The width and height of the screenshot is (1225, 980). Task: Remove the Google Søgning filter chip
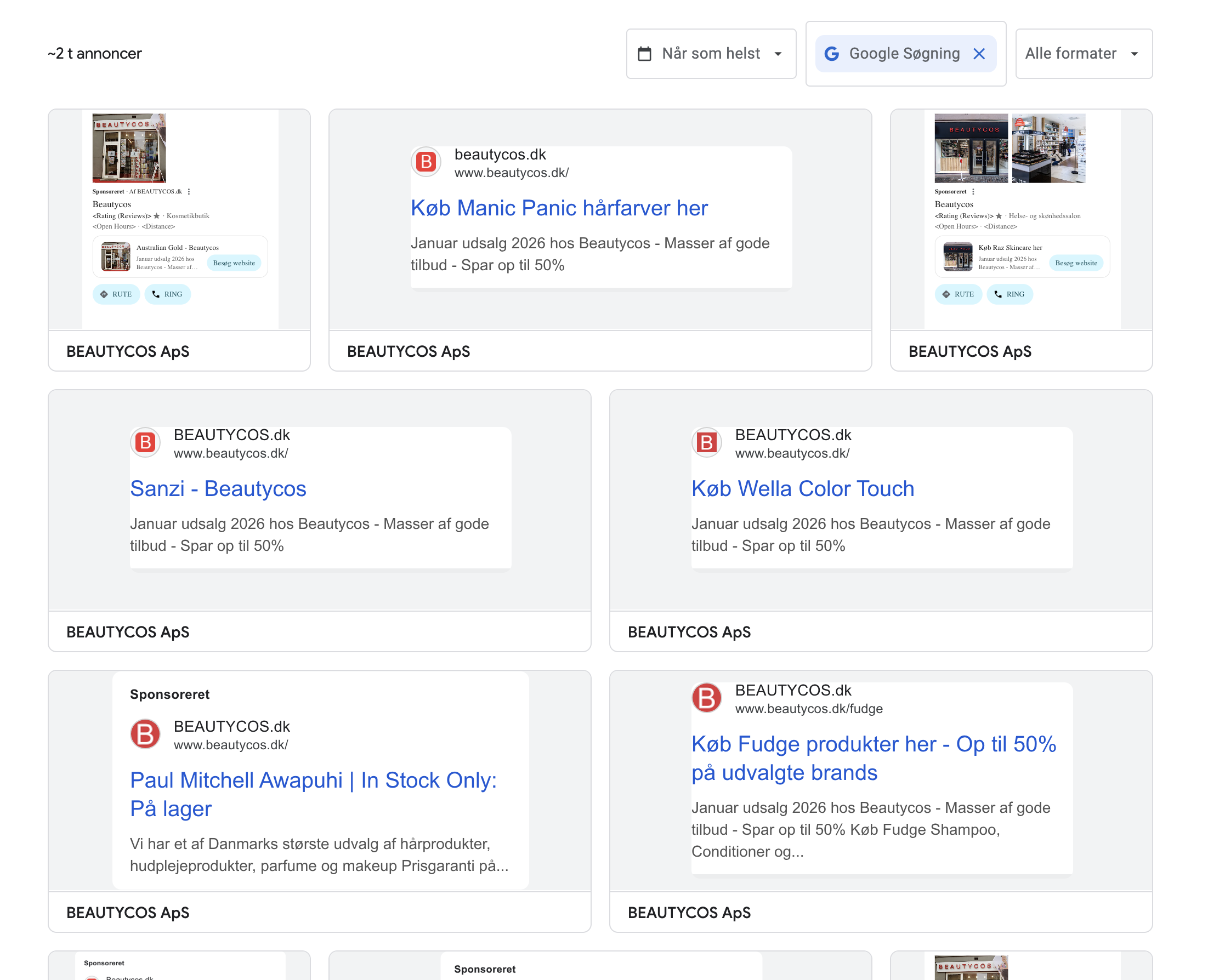point(979,54)
